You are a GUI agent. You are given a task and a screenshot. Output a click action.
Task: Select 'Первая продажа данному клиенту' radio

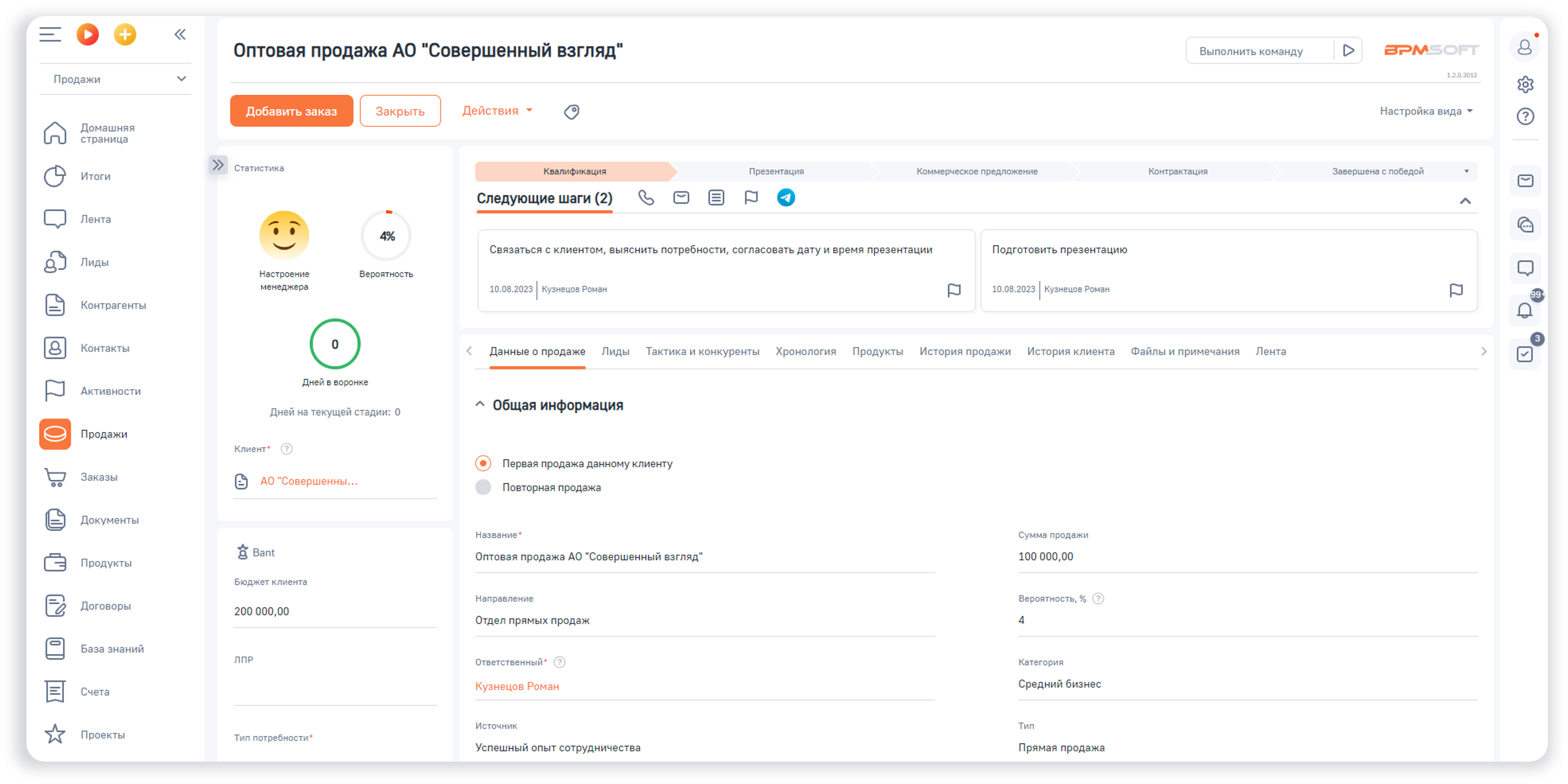pos(484,464)
